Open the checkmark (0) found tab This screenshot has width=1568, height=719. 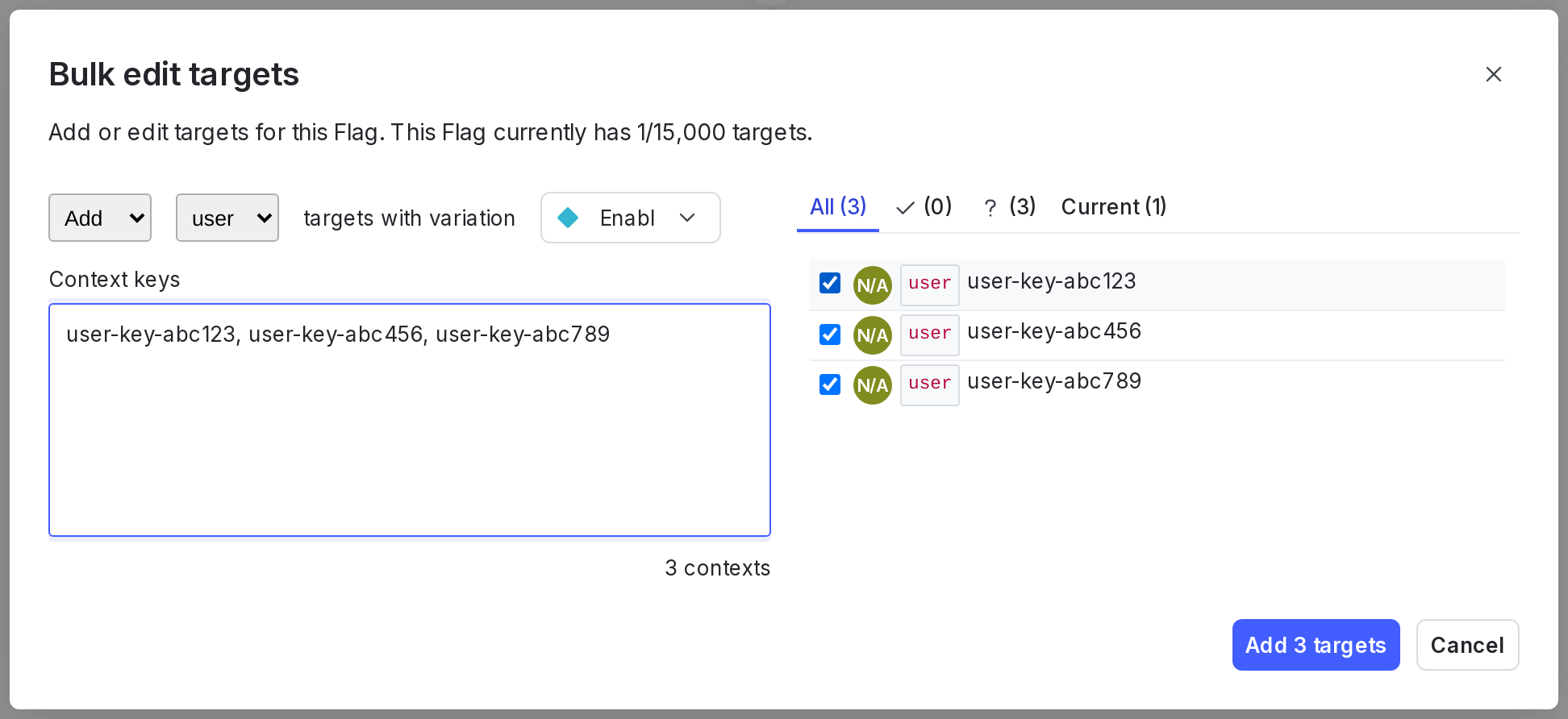pos(924,207)
